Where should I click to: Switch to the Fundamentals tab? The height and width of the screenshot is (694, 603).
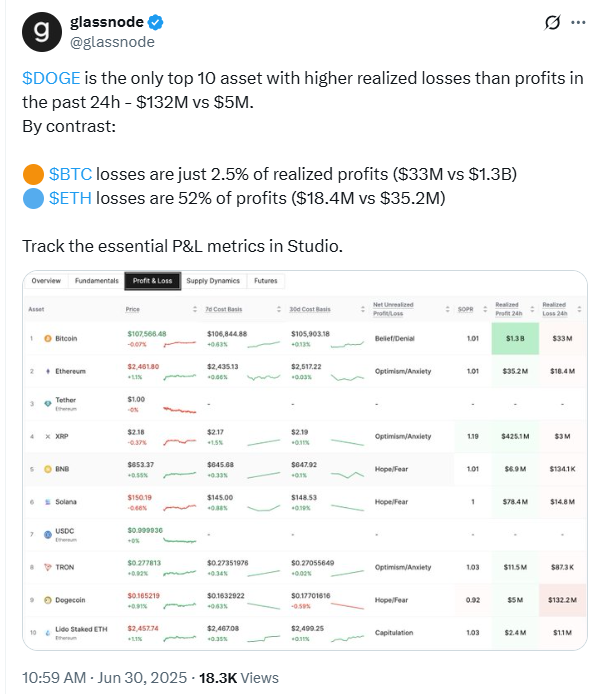[x=96, y=281]
